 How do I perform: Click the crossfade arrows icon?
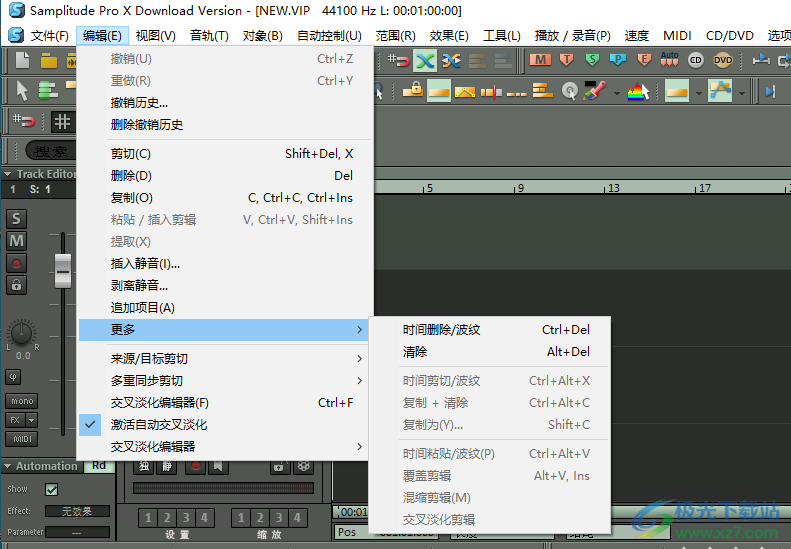[451, 61]
